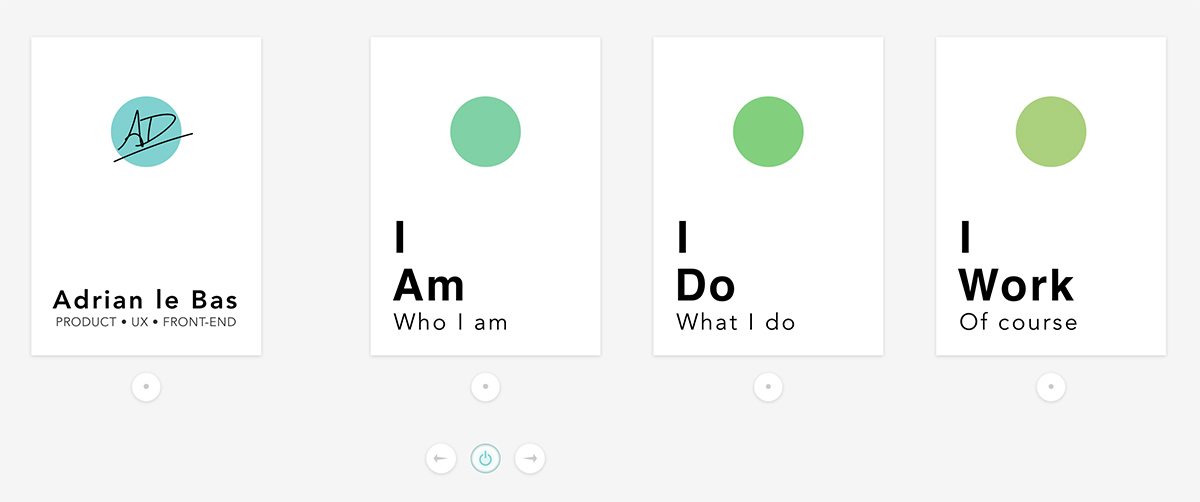
Task: Click the 'PRODUCT • UX • FRONT-END' tagline
Action: pos(146,322)
